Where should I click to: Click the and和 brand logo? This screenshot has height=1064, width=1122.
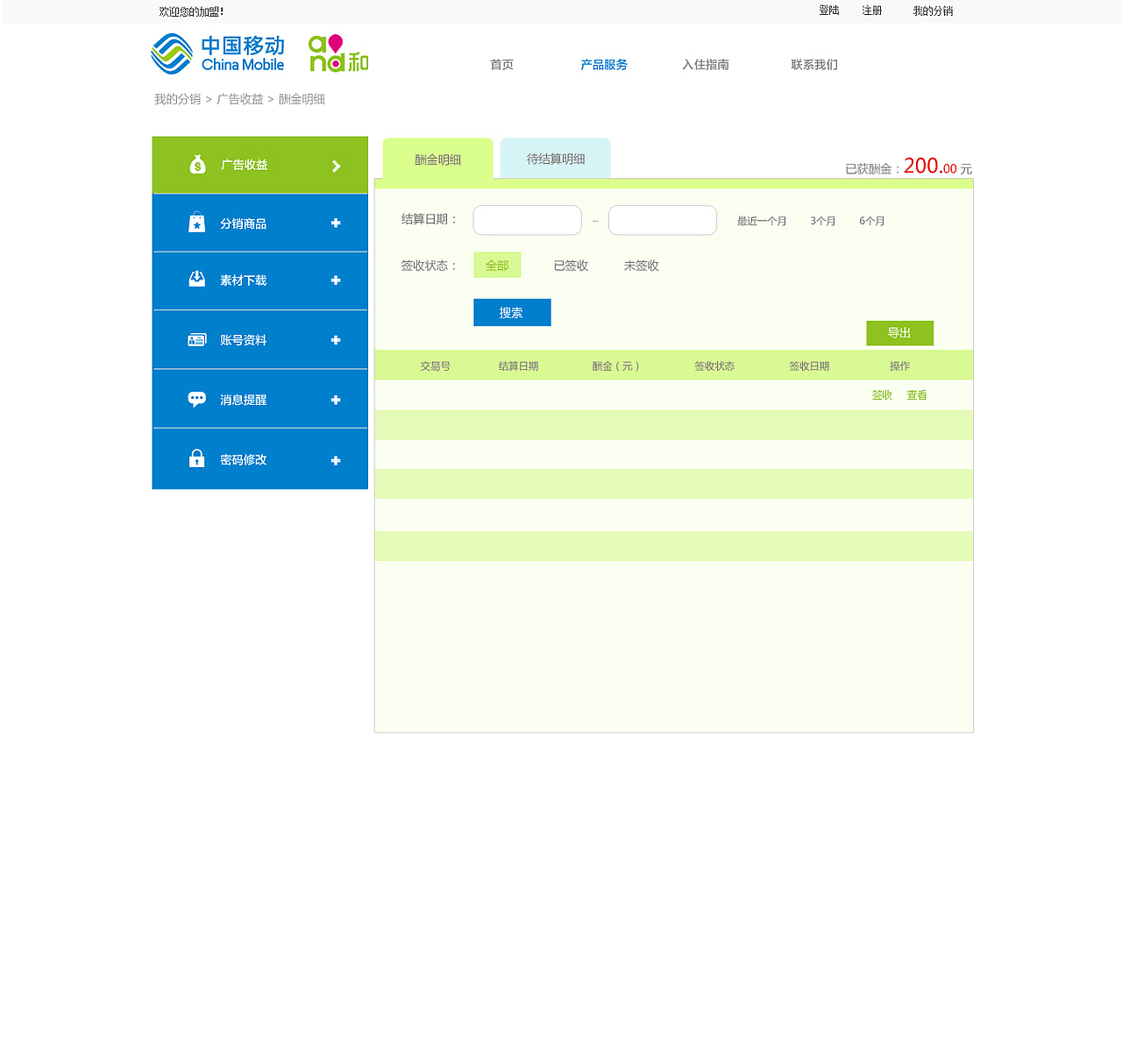337,53
